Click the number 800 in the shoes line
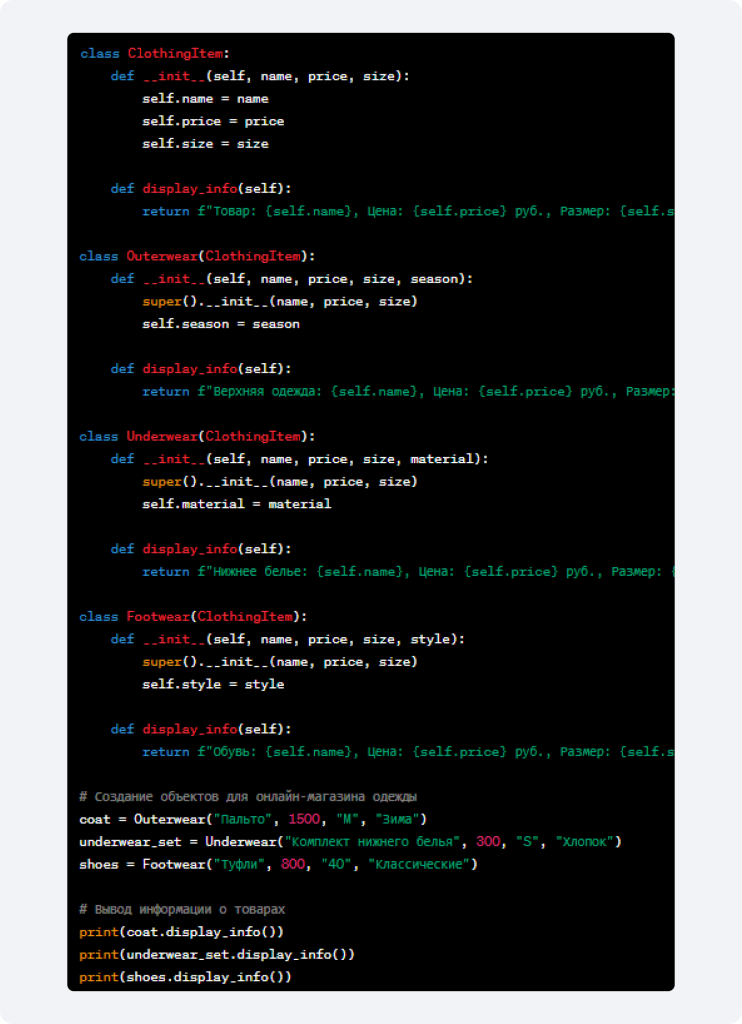 click(x=293, y=865)
